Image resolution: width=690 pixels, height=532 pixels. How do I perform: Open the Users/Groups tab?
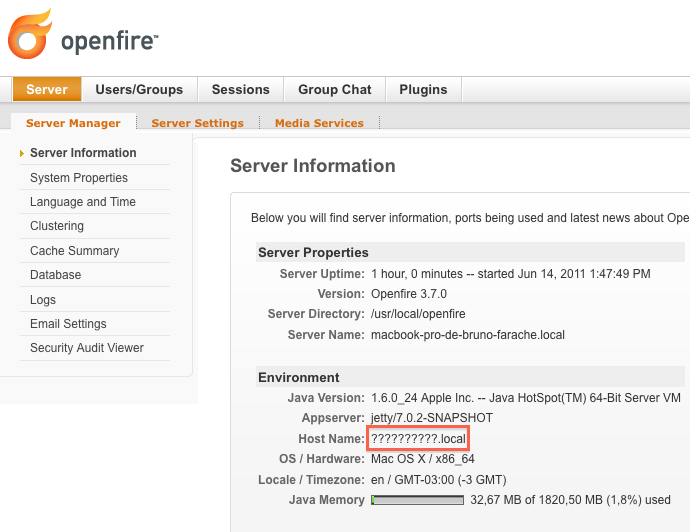[x=139, y=89]
